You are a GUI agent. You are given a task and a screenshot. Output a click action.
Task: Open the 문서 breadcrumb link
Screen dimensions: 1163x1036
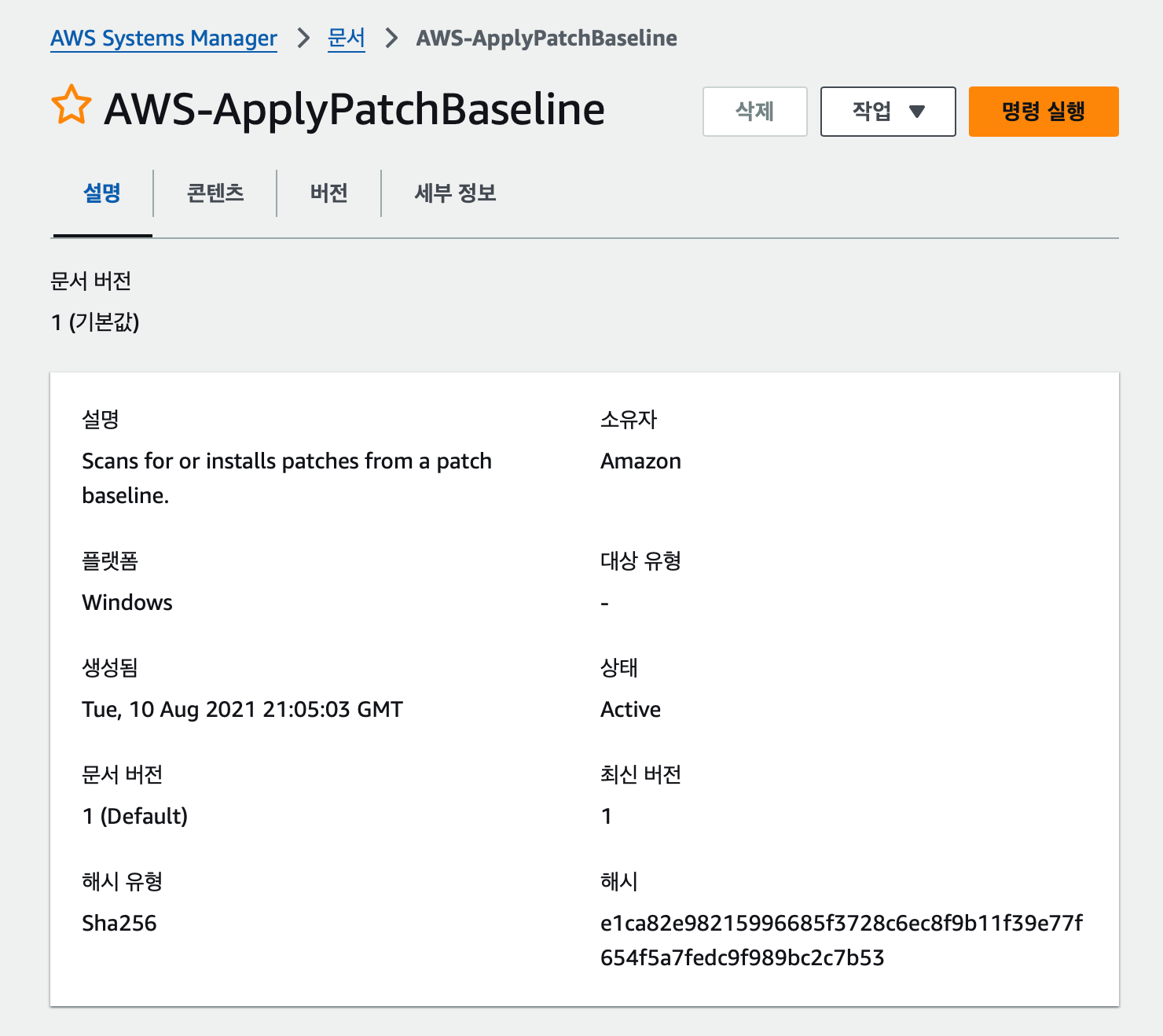(x=347, y=38)
